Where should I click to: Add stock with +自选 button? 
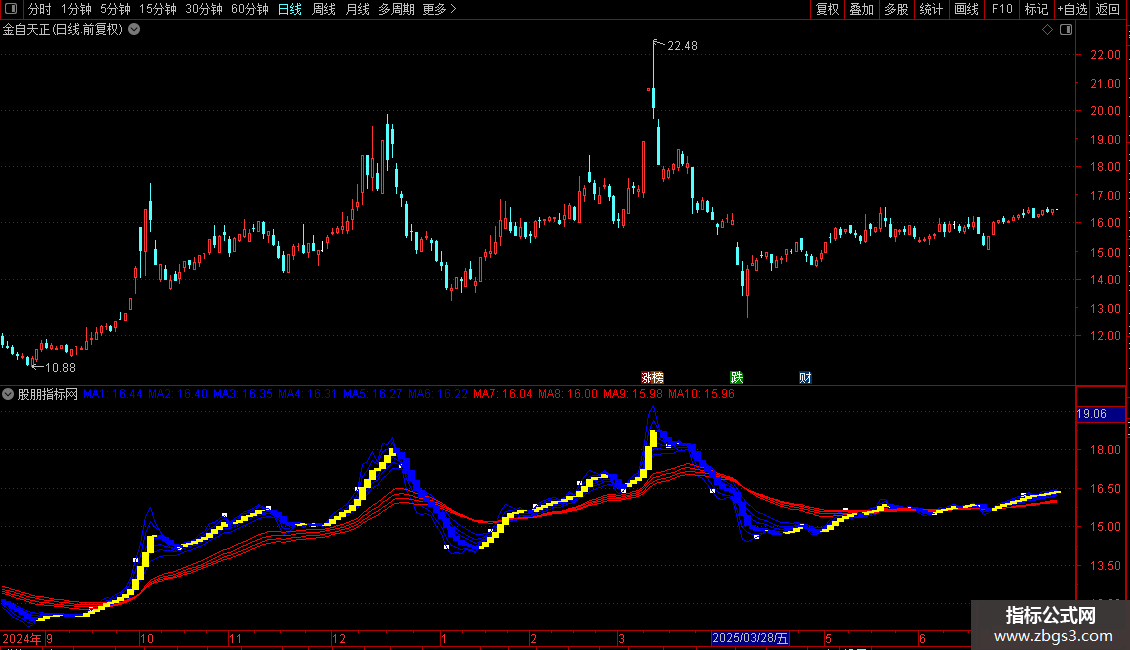[1072, 9]
